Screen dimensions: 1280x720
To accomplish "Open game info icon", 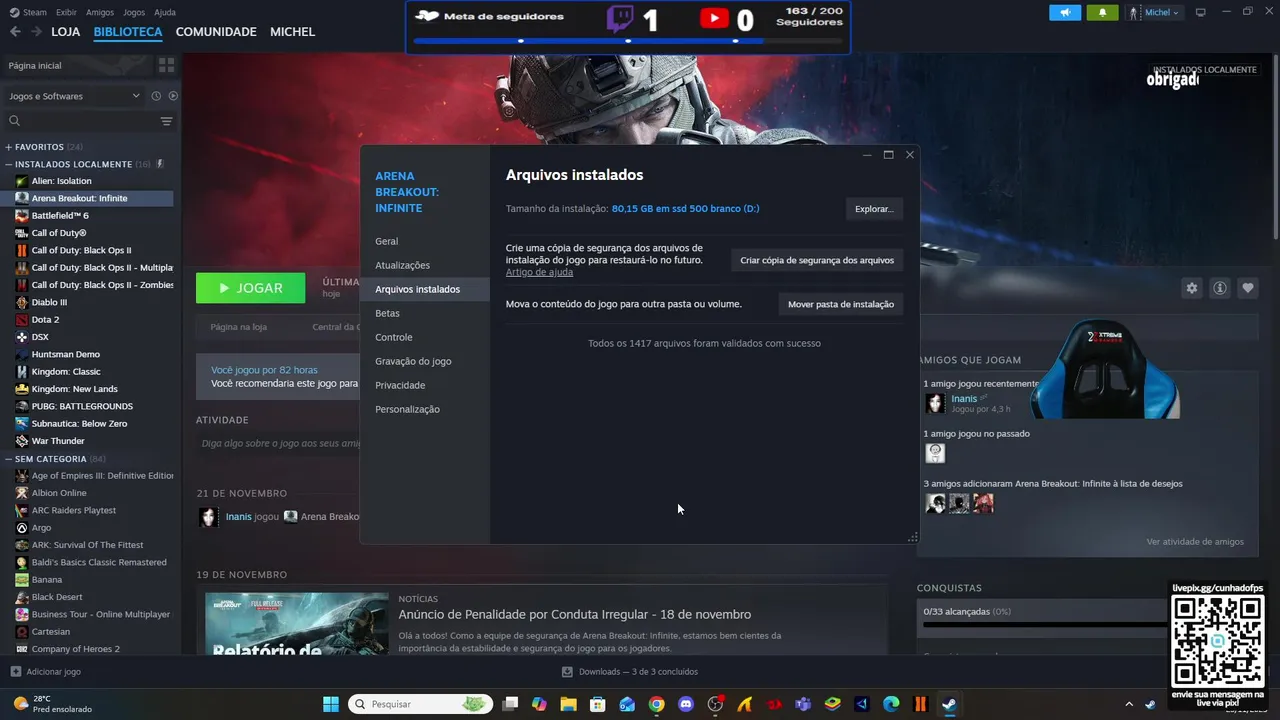I will click(1219, 288).
